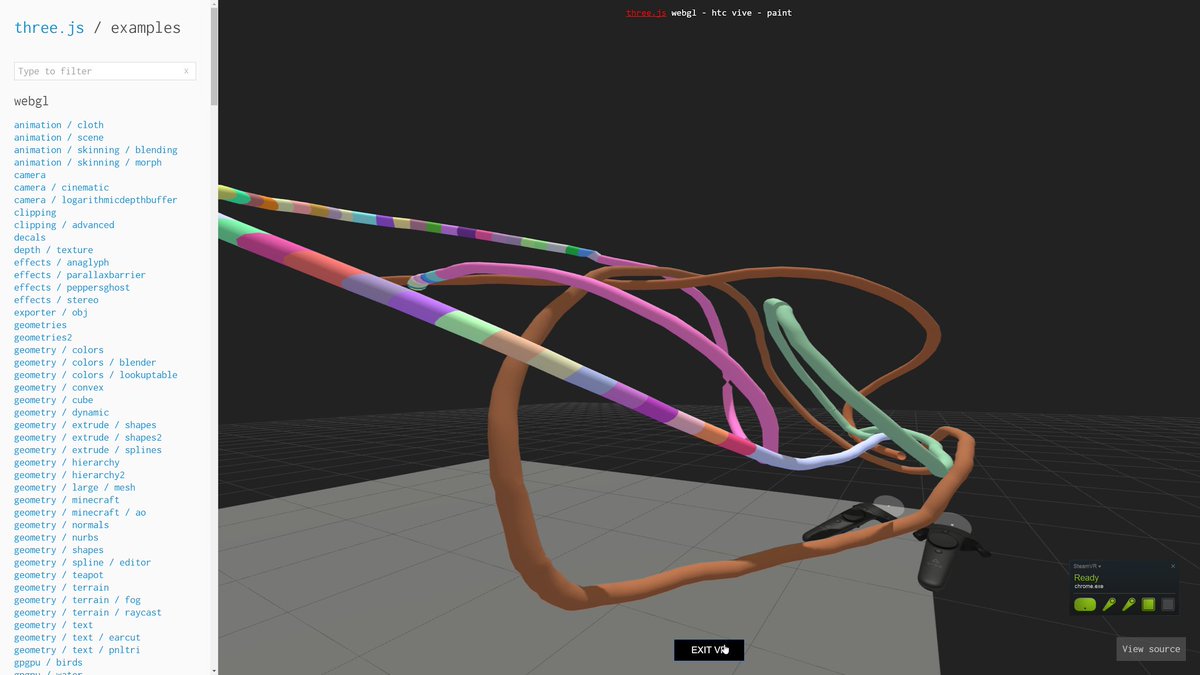This screenshot has height=675, width=1200.
Task: Open the camera / cinematic example
Action: click(59, 187)
